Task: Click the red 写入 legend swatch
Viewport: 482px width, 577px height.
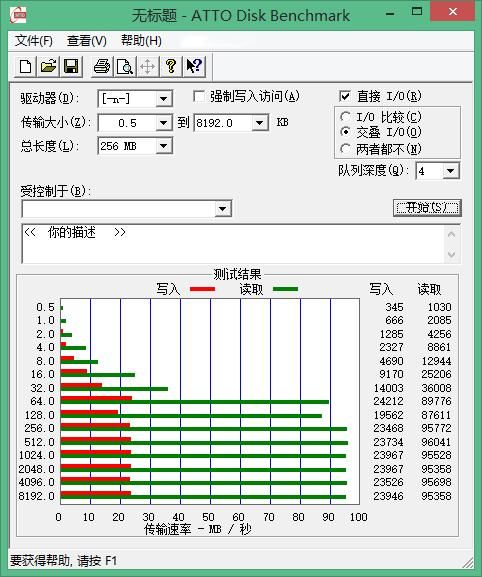Action: 203,289
